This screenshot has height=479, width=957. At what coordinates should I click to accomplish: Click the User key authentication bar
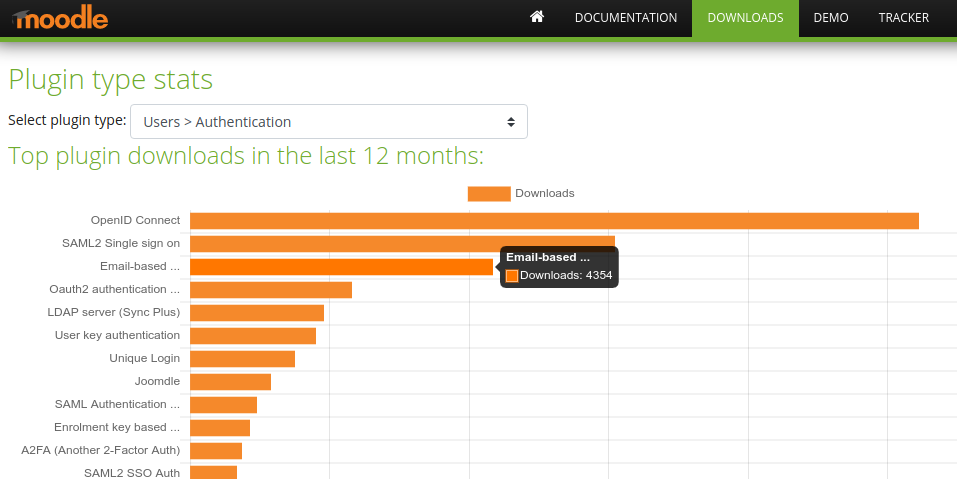click(x=253, y=336)
